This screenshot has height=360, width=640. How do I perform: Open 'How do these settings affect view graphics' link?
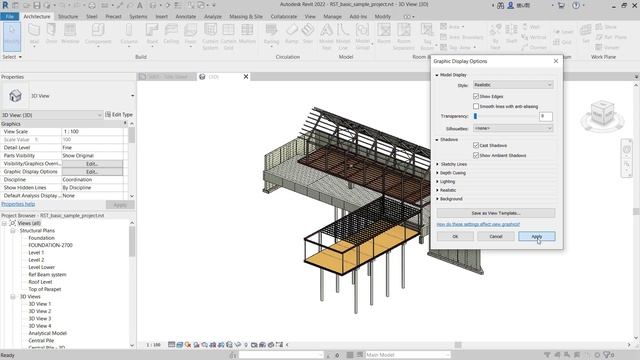[478, 224]
